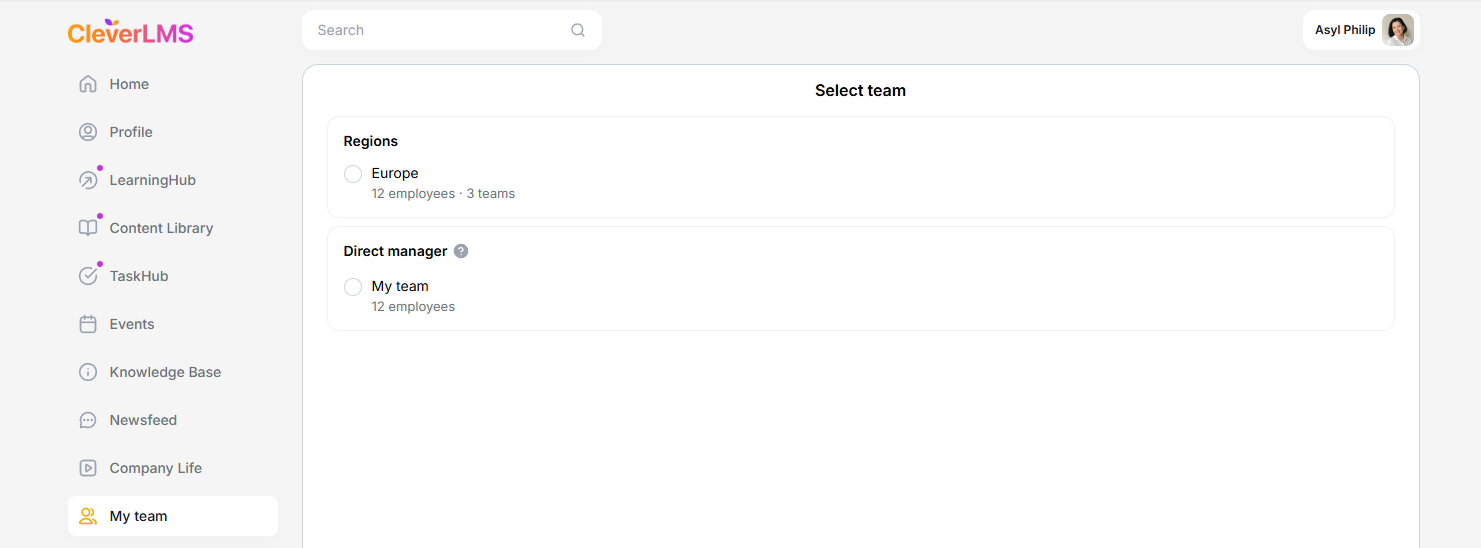
Task: Click the Direct manager help icon
Action: (x=461, y=251)
